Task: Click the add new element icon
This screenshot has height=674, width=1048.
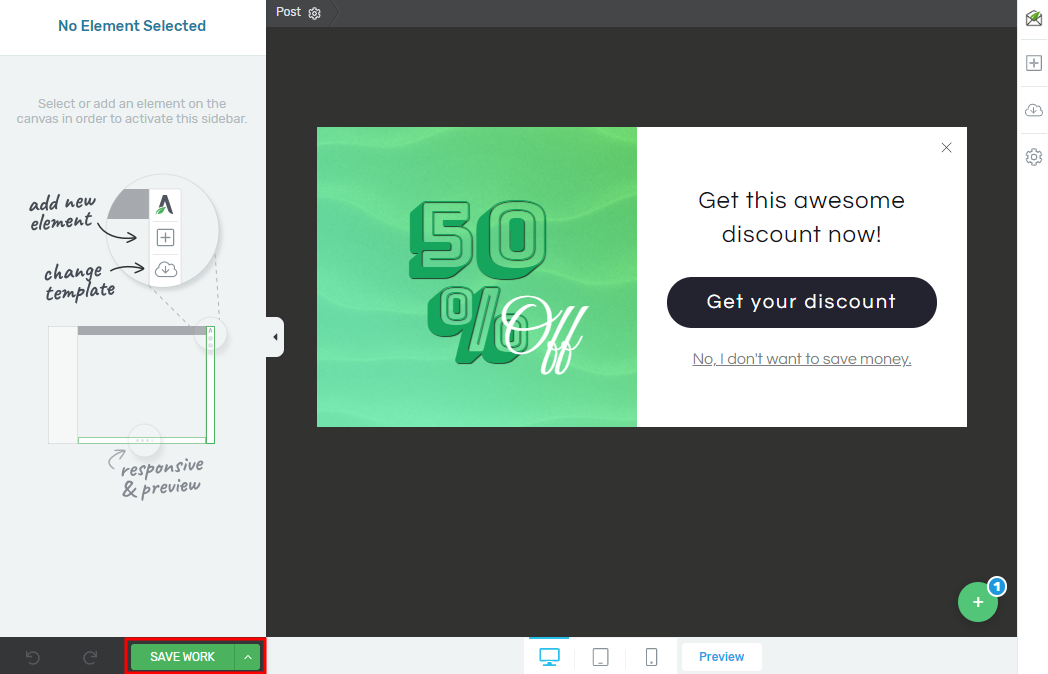Action: pyautogui.click(x=1033, y=62)
